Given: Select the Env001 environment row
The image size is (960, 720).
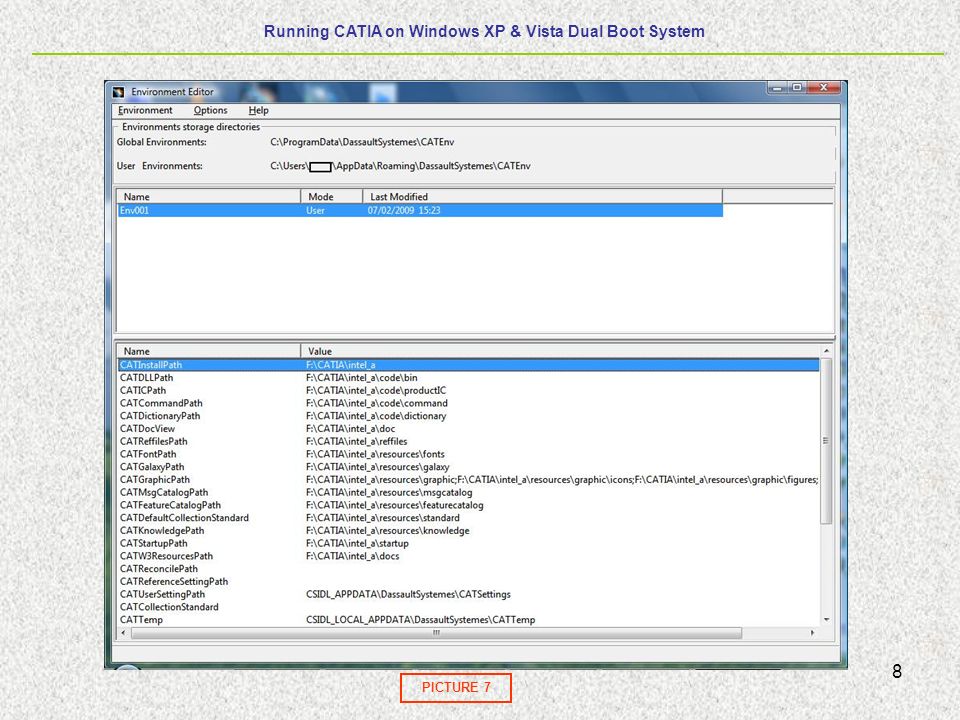Looking at the screenshot, I should [x=420, y=211].
